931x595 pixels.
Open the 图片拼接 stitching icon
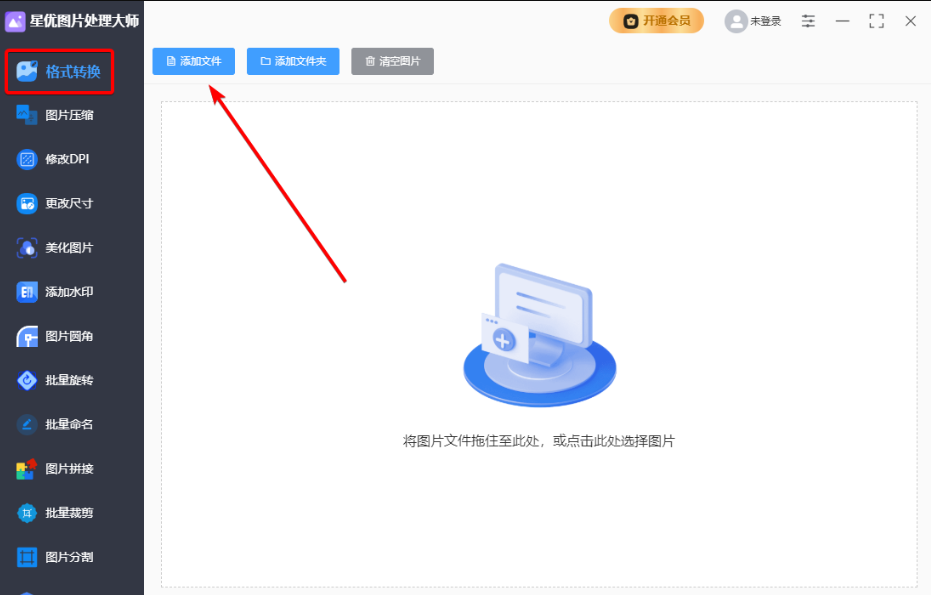pos(27,469)
